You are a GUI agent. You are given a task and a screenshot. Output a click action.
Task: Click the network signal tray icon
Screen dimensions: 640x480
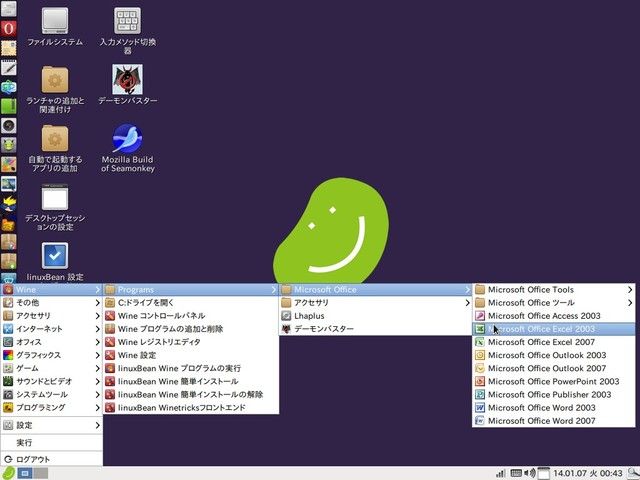pyautogui.click(x=500, y=473)
